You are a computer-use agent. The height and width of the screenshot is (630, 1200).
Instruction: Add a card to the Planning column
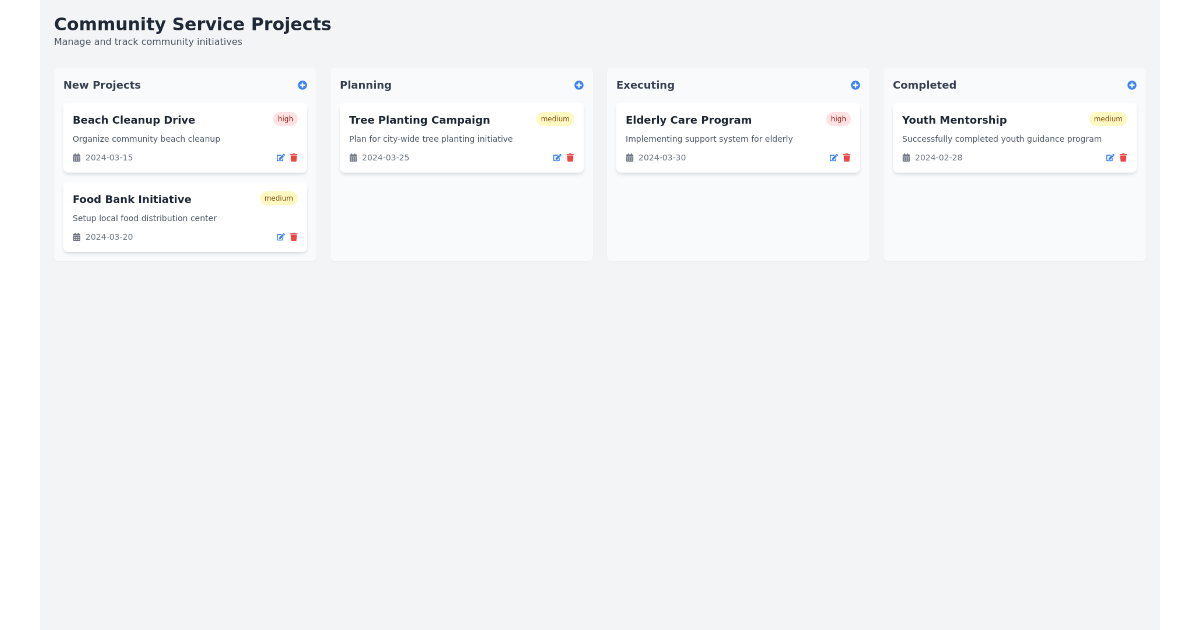[x=578, y=85]
